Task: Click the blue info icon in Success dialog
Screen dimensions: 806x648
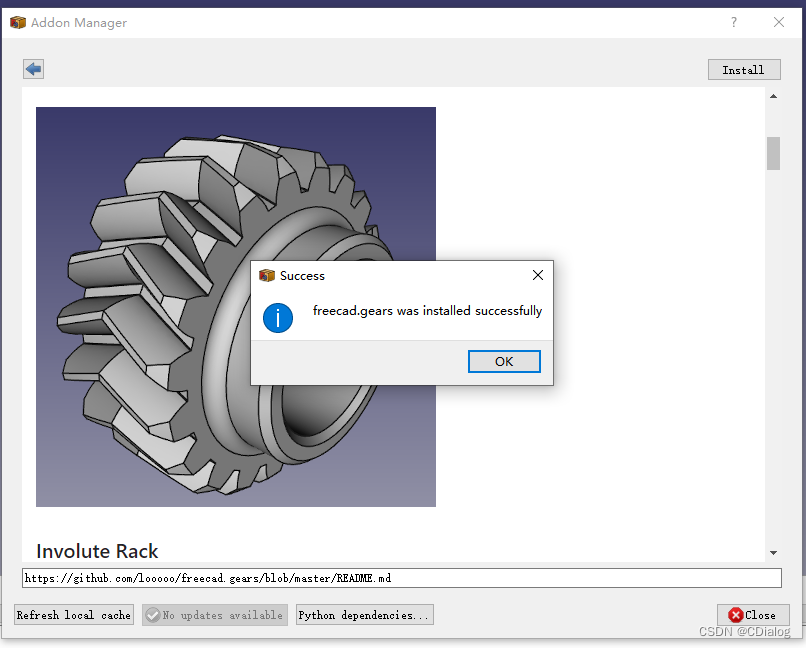Action: tap(278, 318)
